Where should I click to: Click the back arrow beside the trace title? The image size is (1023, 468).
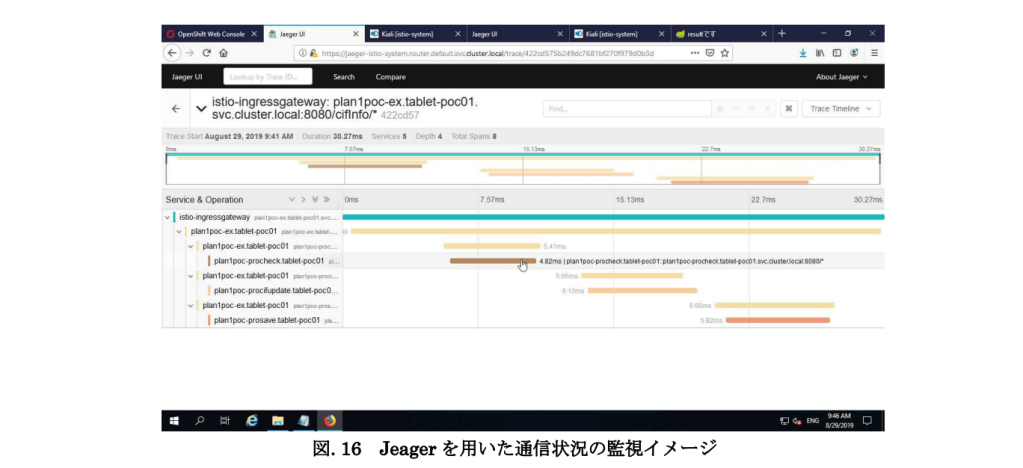click(176, 109)
